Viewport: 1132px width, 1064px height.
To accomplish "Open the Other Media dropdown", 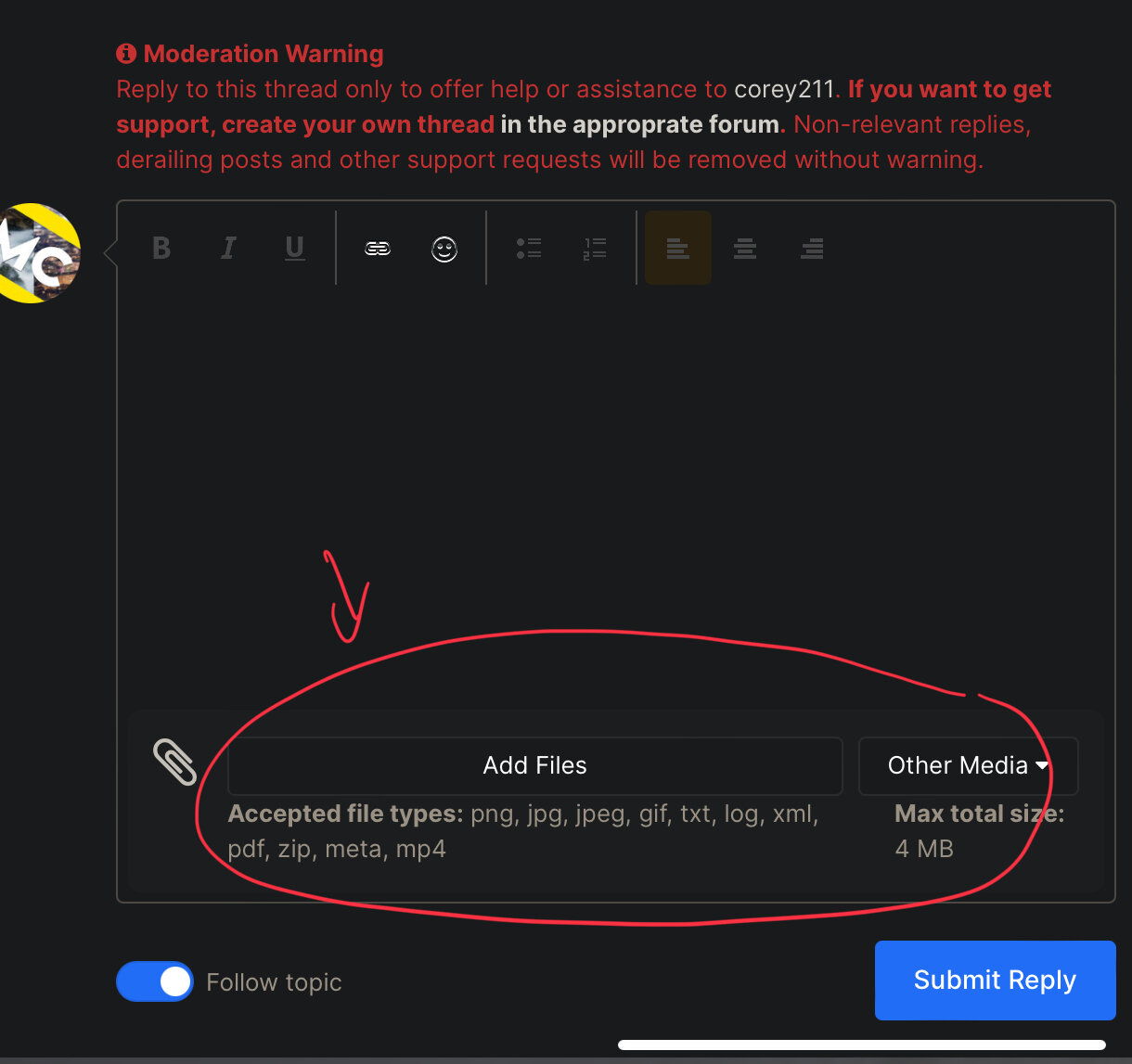I will click(968, 765).
